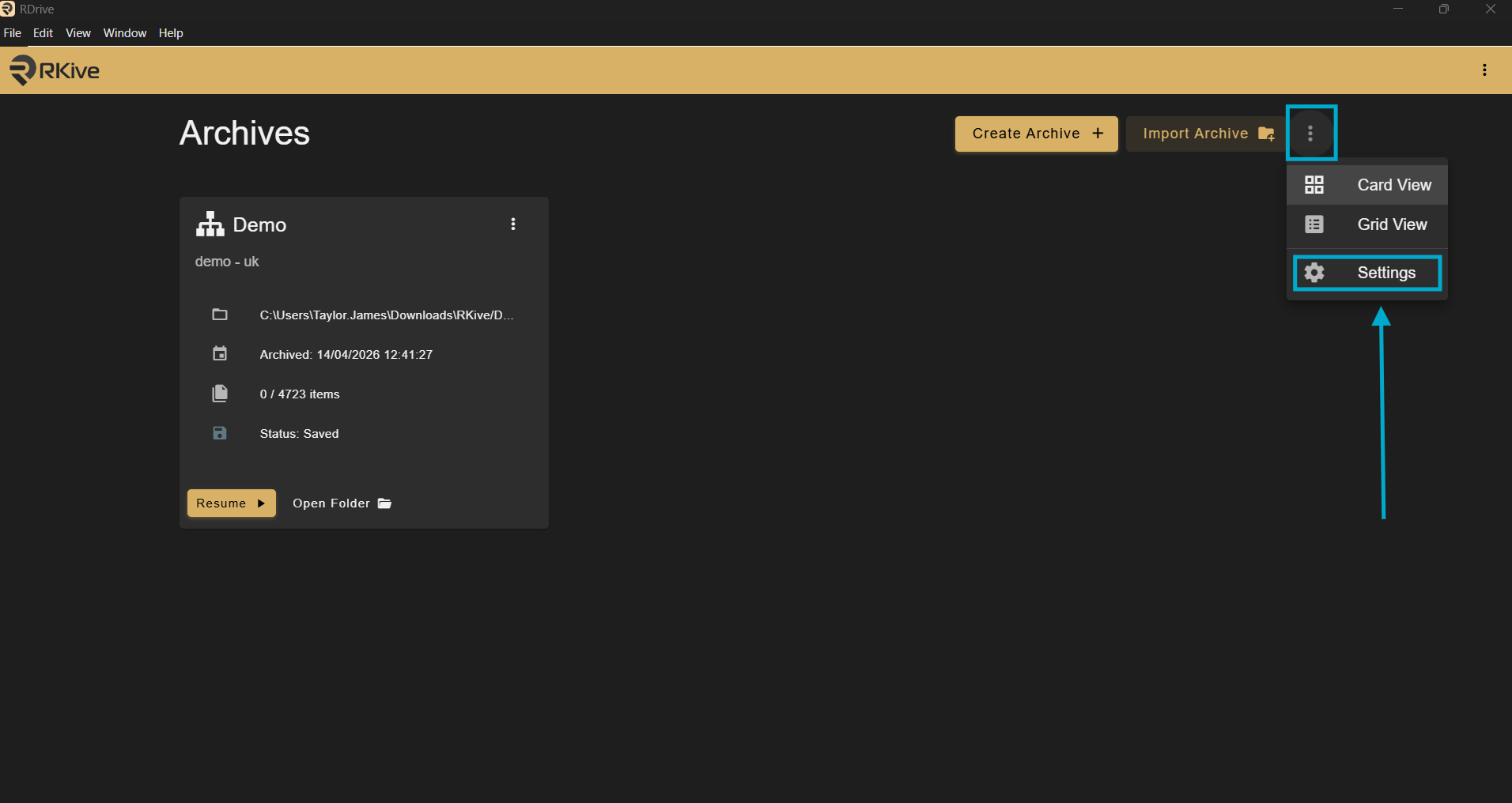The width and height of the screenshot is (1512, 803).
Task: Resume the Demo archive
Action: pos(232,503)
